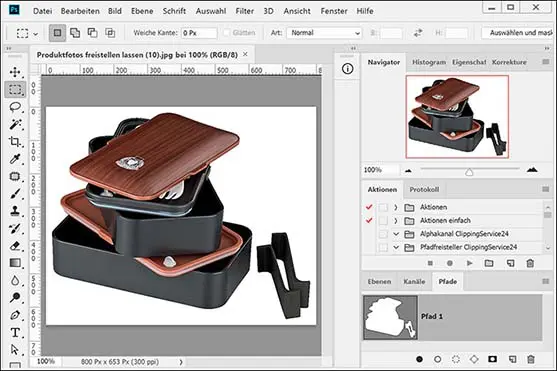Viewport: 557px width, 371px height.
Task: Toggle checkmark for Aktionen einfach set
Action: (369, 221)
